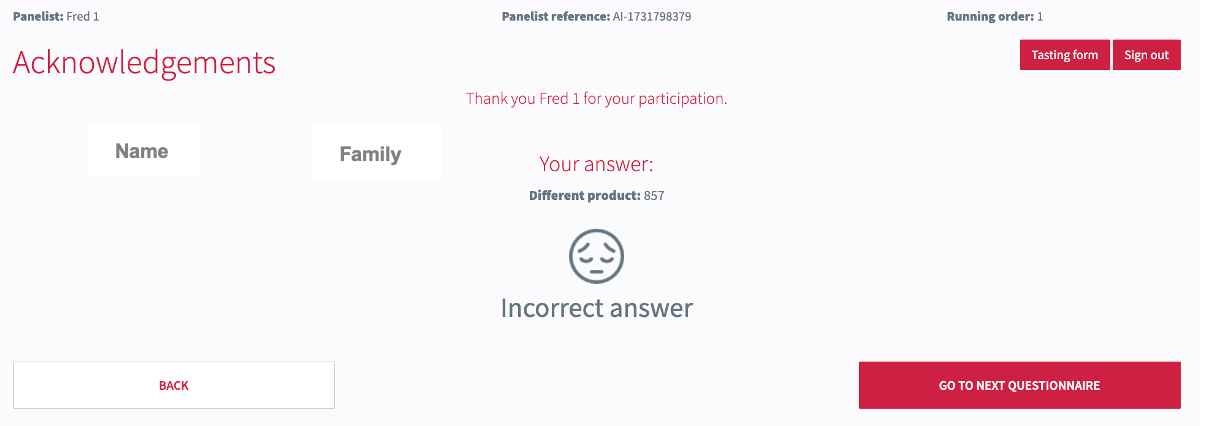Click panelist name 'Fred 1' in header
This screenshot has height=426, width=1210.
(83, 17)
